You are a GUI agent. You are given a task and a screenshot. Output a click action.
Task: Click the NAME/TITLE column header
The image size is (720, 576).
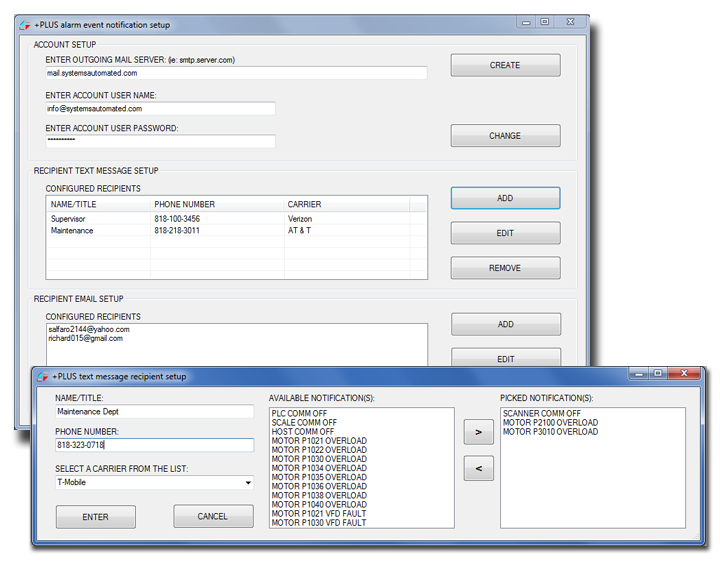click(98, 204)
